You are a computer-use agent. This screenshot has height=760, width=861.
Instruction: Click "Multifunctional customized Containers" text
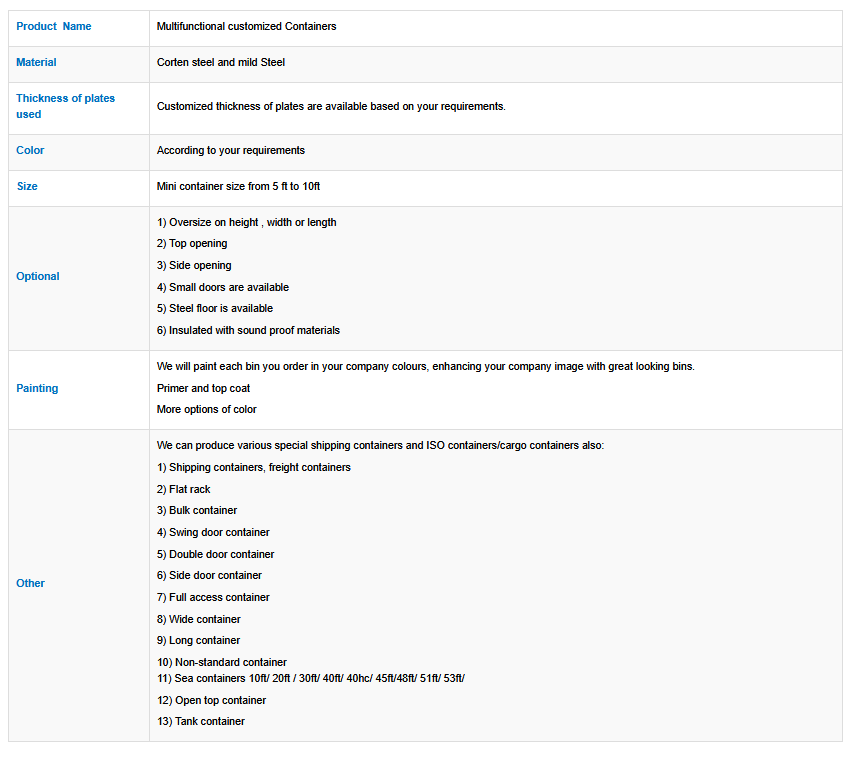point(246,27)
